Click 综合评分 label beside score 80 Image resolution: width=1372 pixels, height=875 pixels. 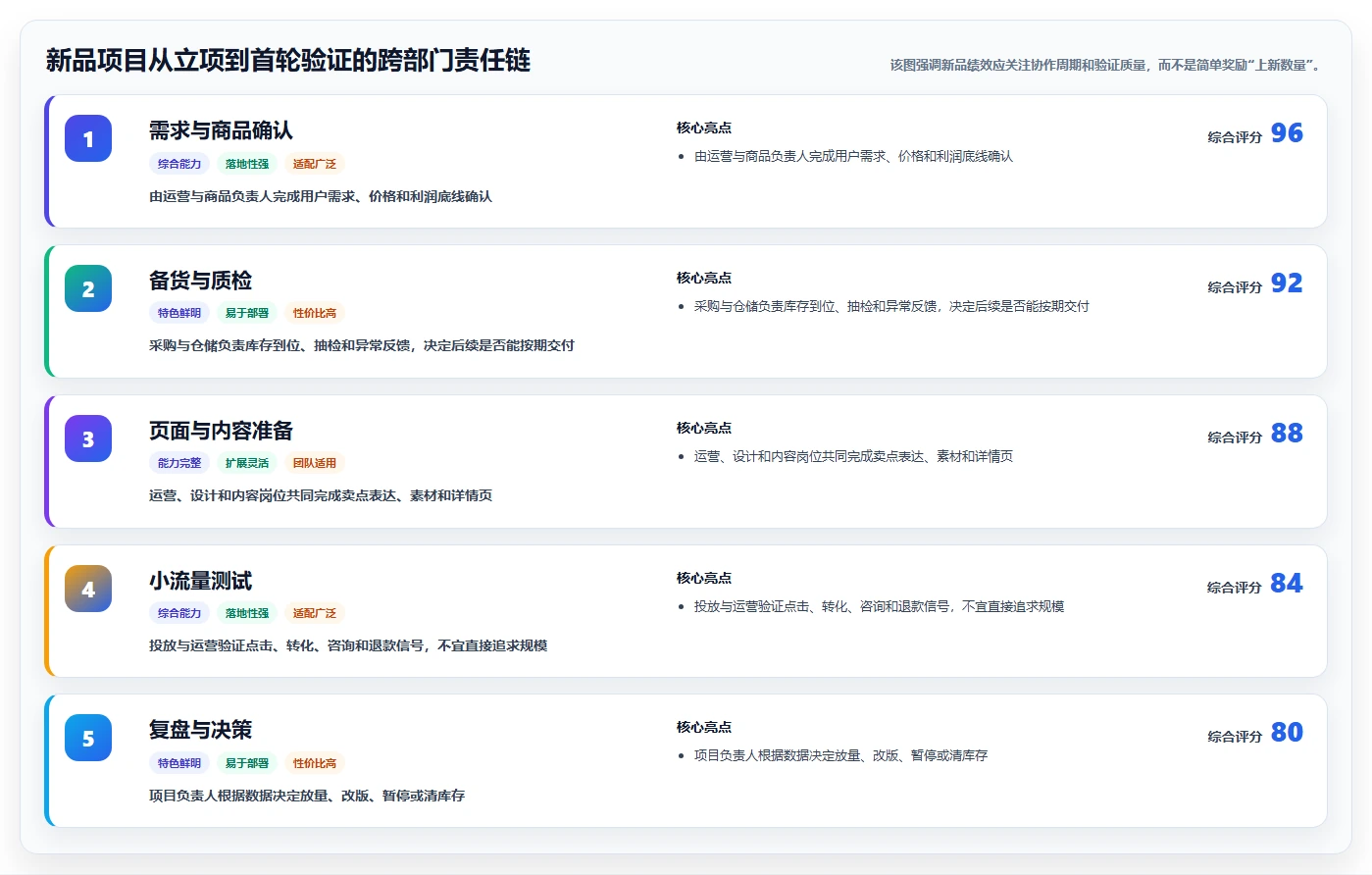(x=1235, y=737)
